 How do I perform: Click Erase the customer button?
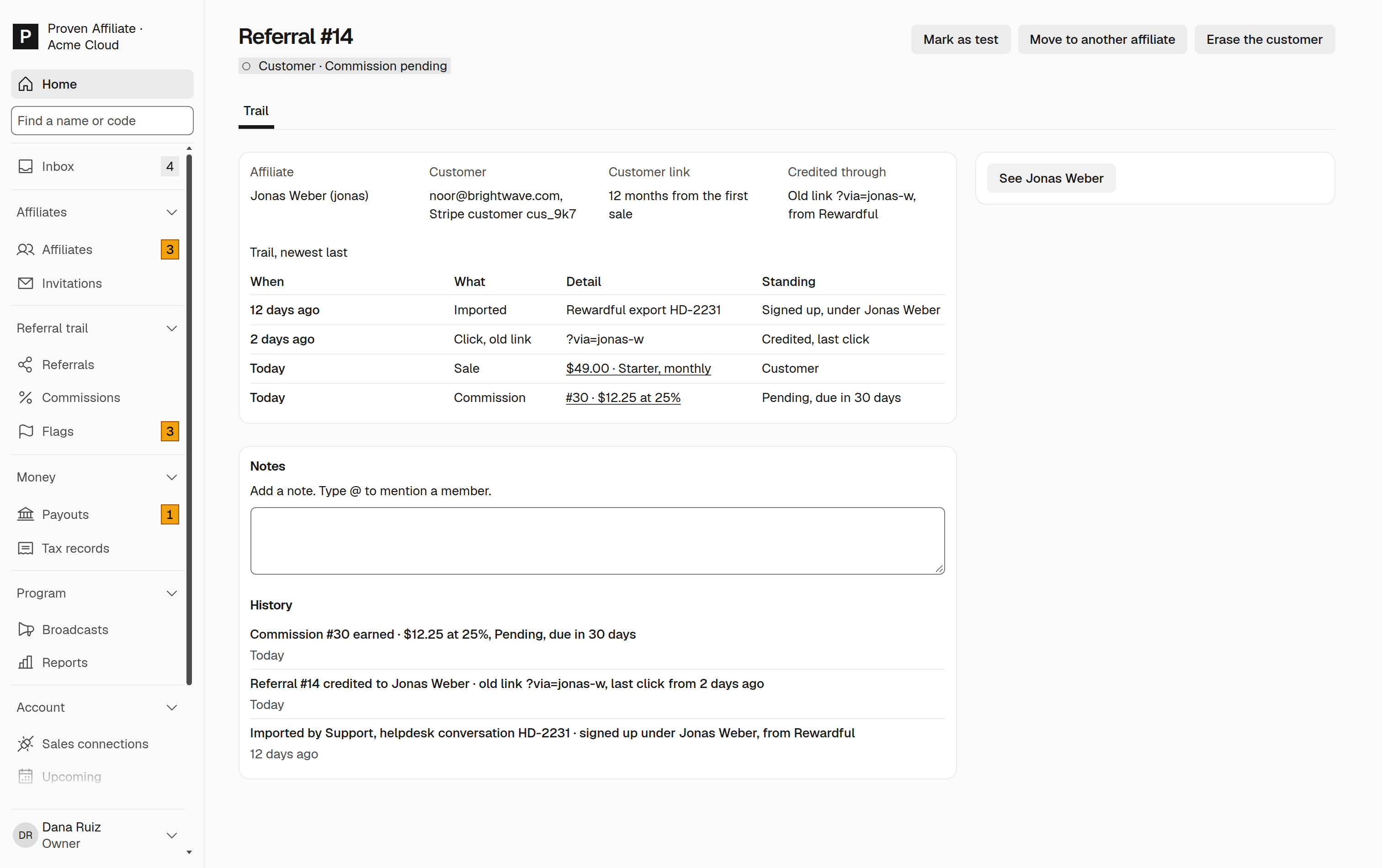(x=1265, y=40)
